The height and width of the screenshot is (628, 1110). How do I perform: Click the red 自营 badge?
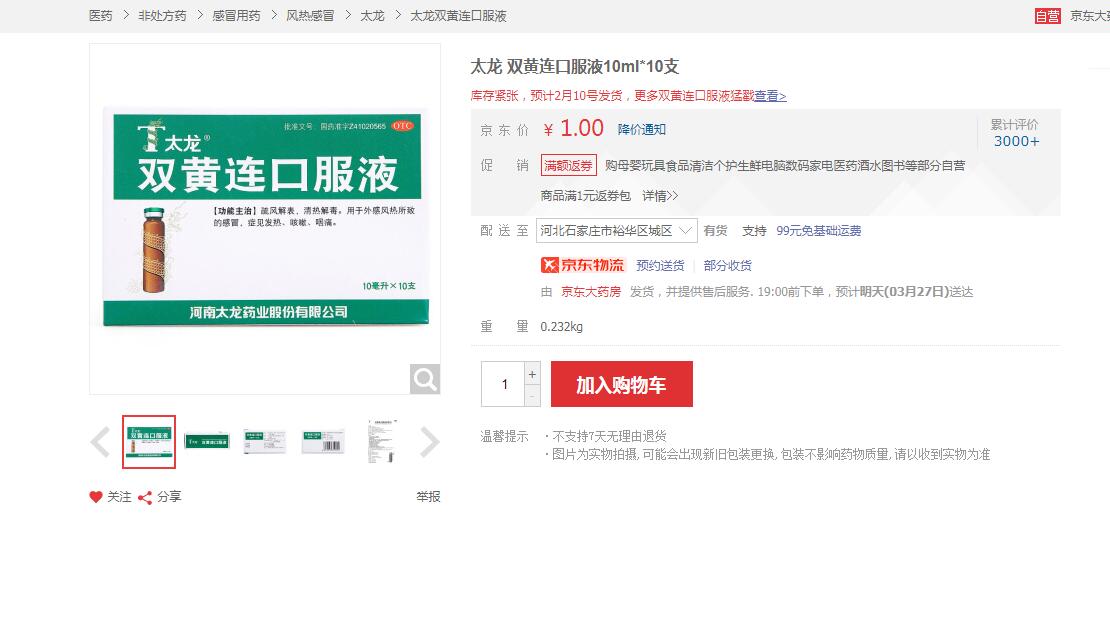(1048, 16)
